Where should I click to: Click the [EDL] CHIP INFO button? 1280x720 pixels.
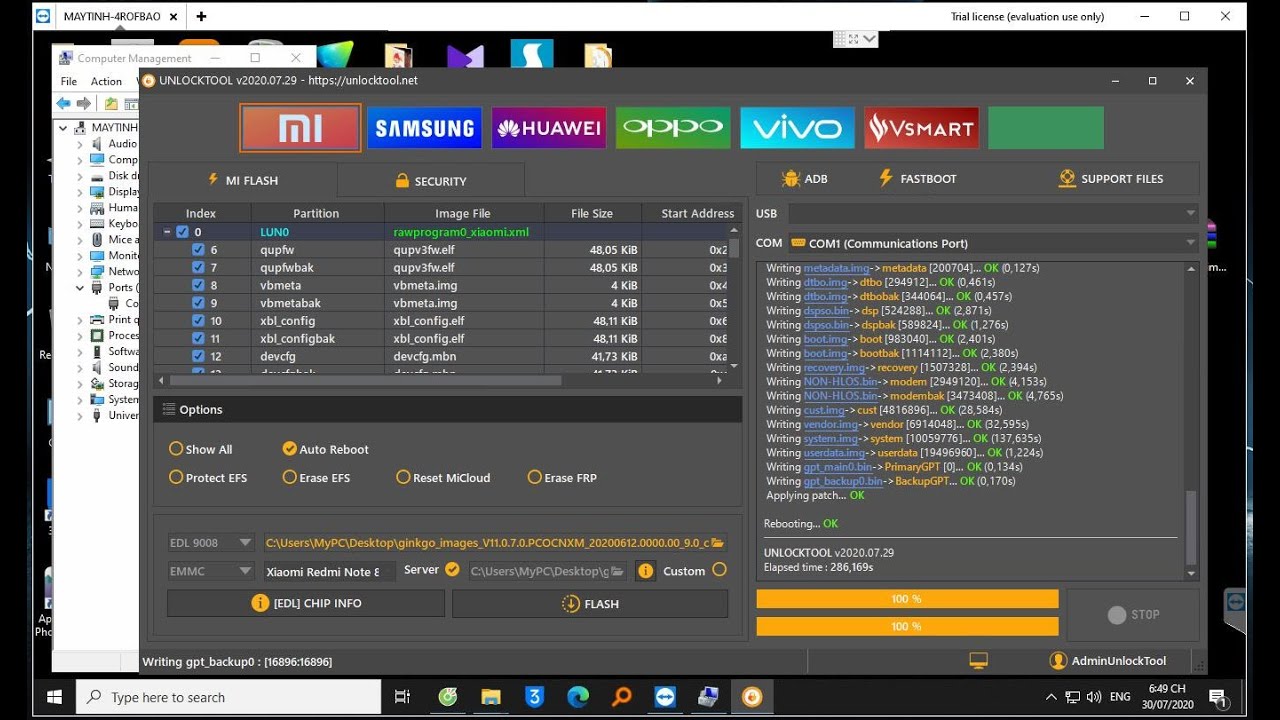click(x=306, y=603)
